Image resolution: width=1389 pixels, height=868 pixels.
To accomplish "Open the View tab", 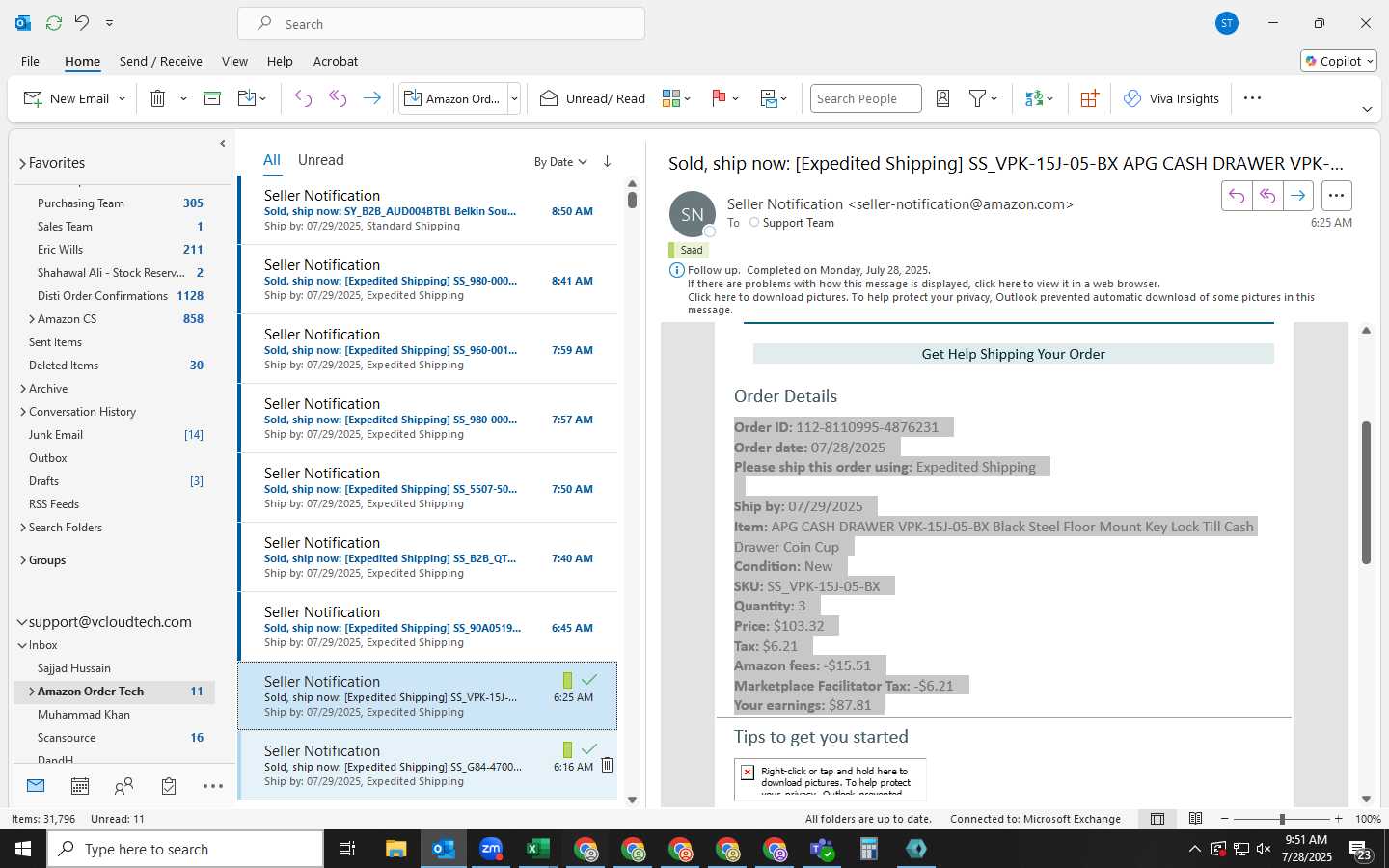I will [x=234, y=61].
